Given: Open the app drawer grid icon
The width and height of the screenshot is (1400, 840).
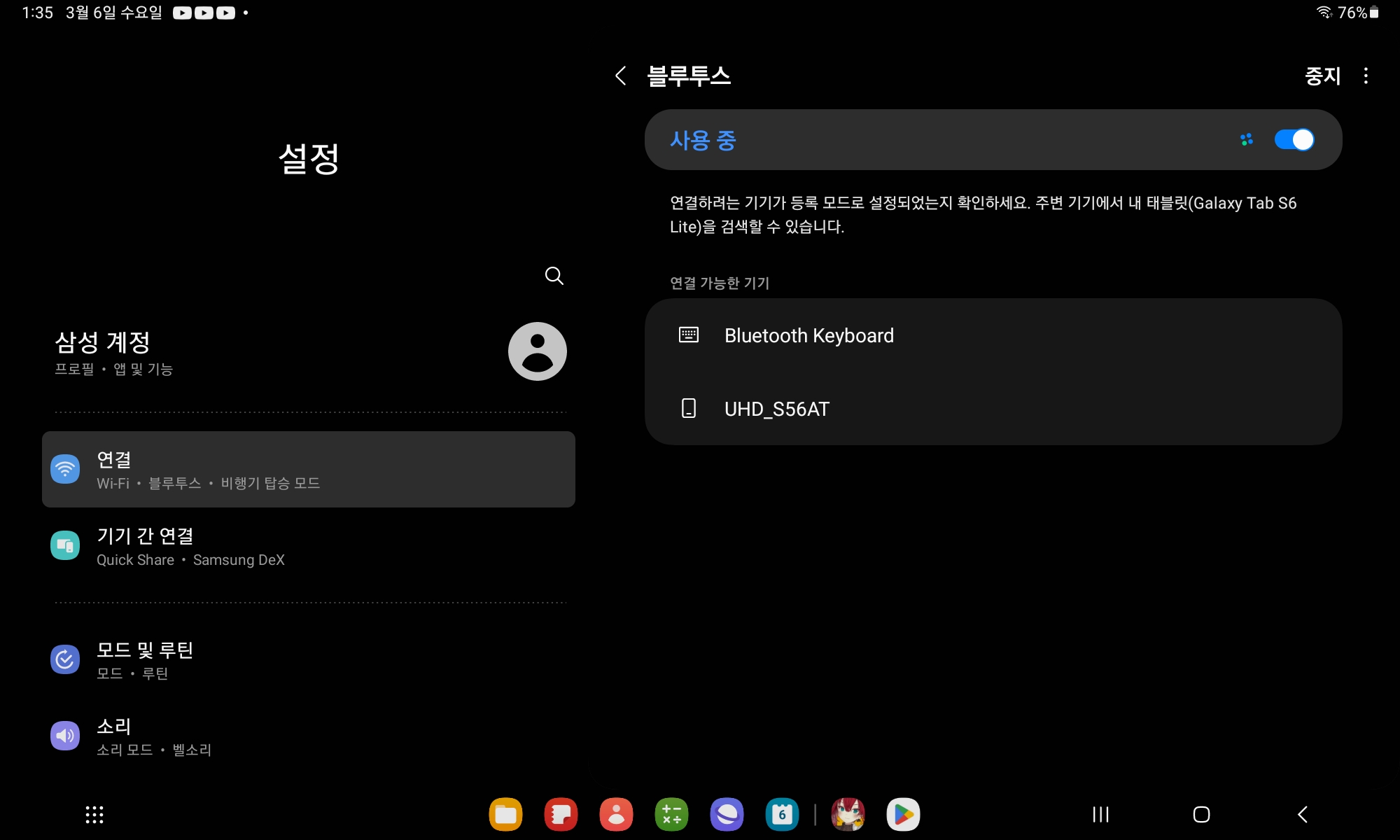Looking at the screenshot, I should [94, 814].
